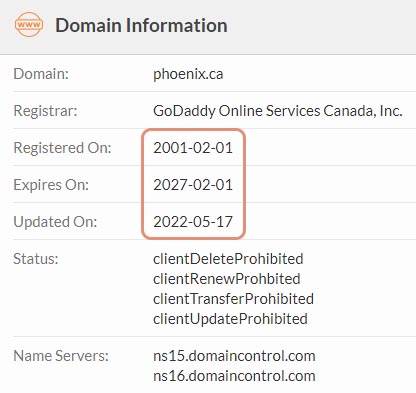Click the ns16.domaincontrol.com name server
Viewport: 416px width, 393px height.
pyautogui.click(x=234, y=376)
